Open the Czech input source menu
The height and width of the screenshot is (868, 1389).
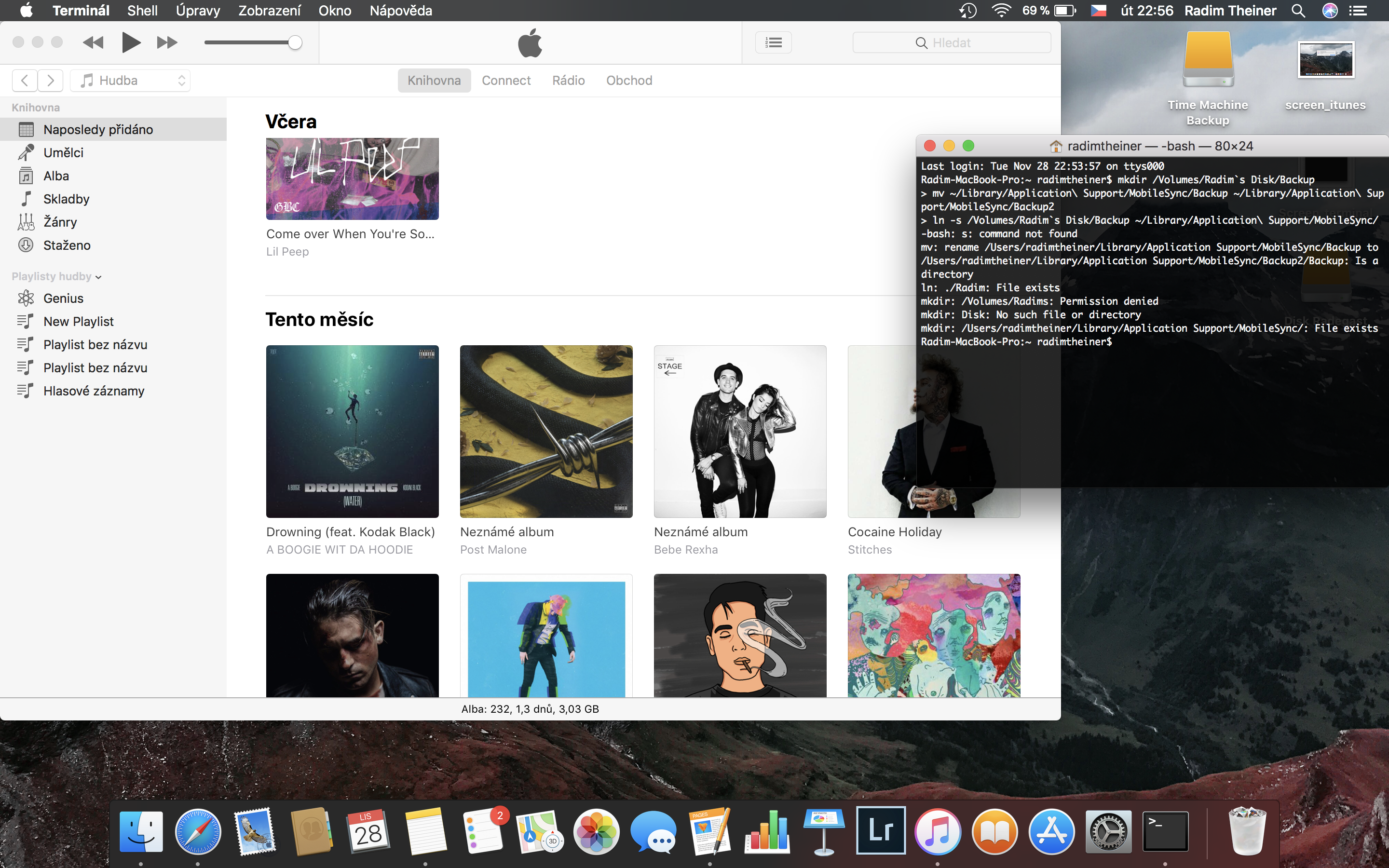coord(1098,10)
